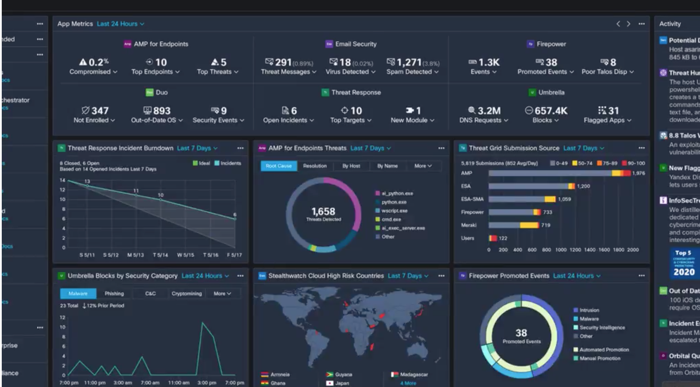Select the Root Cause tab

click(x=279, y=166)
